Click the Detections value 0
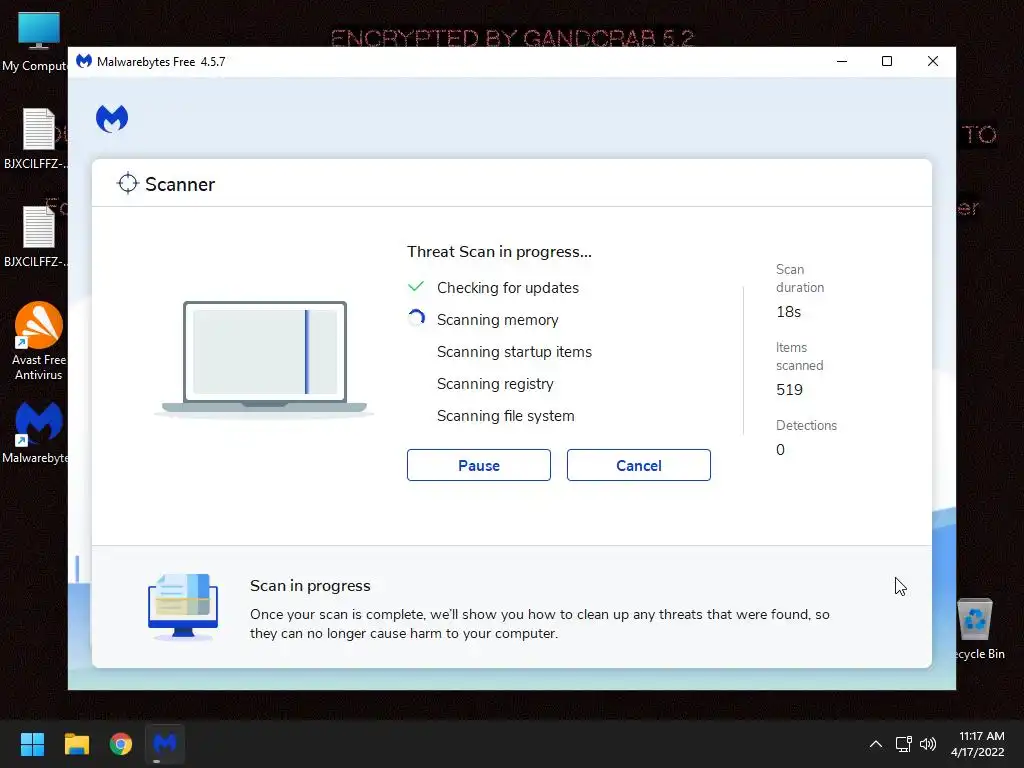The width and height of the screenshot is (1024, 768). [x=780, y=450]
